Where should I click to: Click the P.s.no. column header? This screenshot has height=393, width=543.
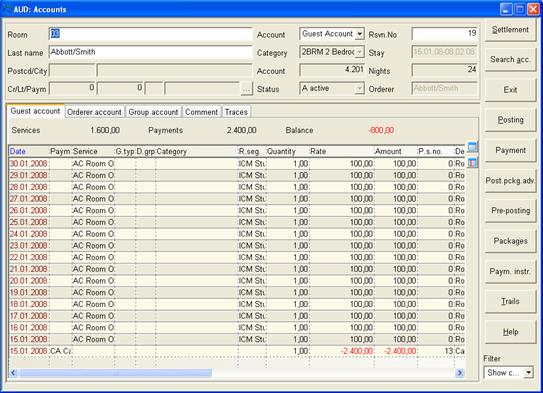pos(436,152)
